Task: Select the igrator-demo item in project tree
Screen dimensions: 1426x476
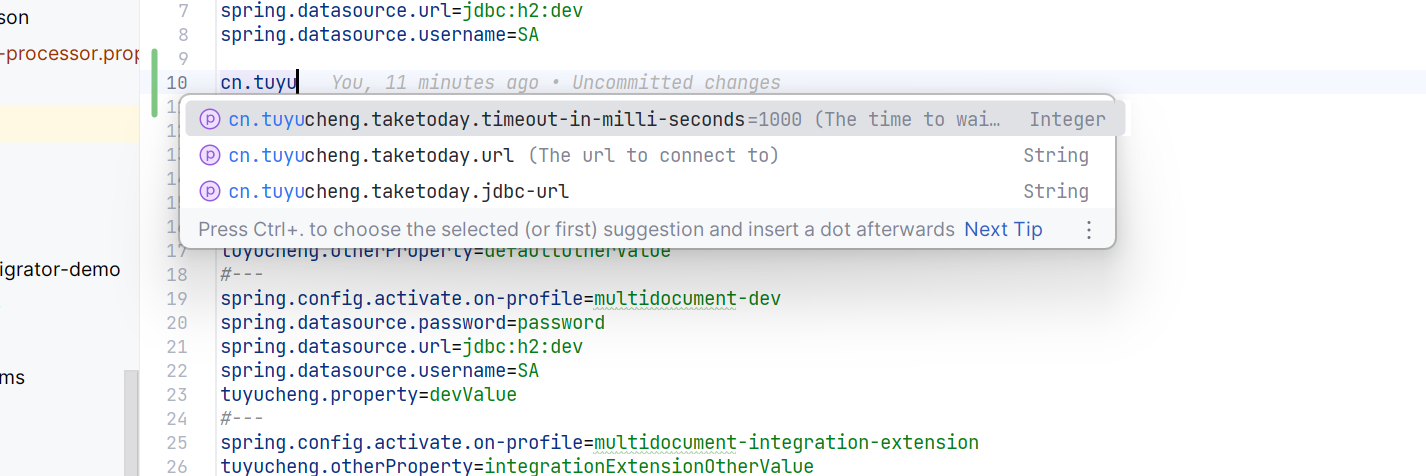Action: tap(60, 270)
